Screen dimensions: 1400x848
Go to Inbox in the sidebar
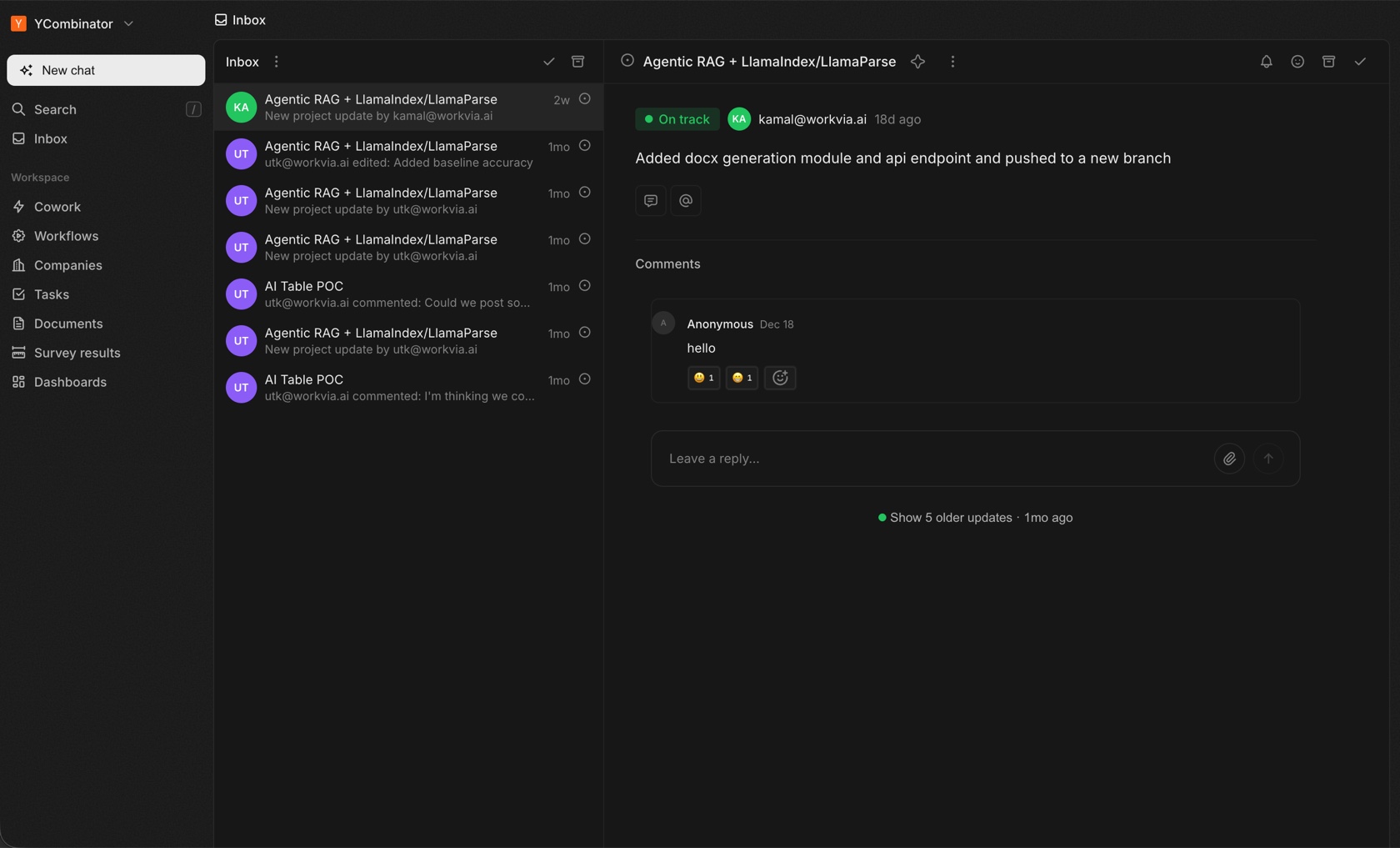[x=106, y=138]
